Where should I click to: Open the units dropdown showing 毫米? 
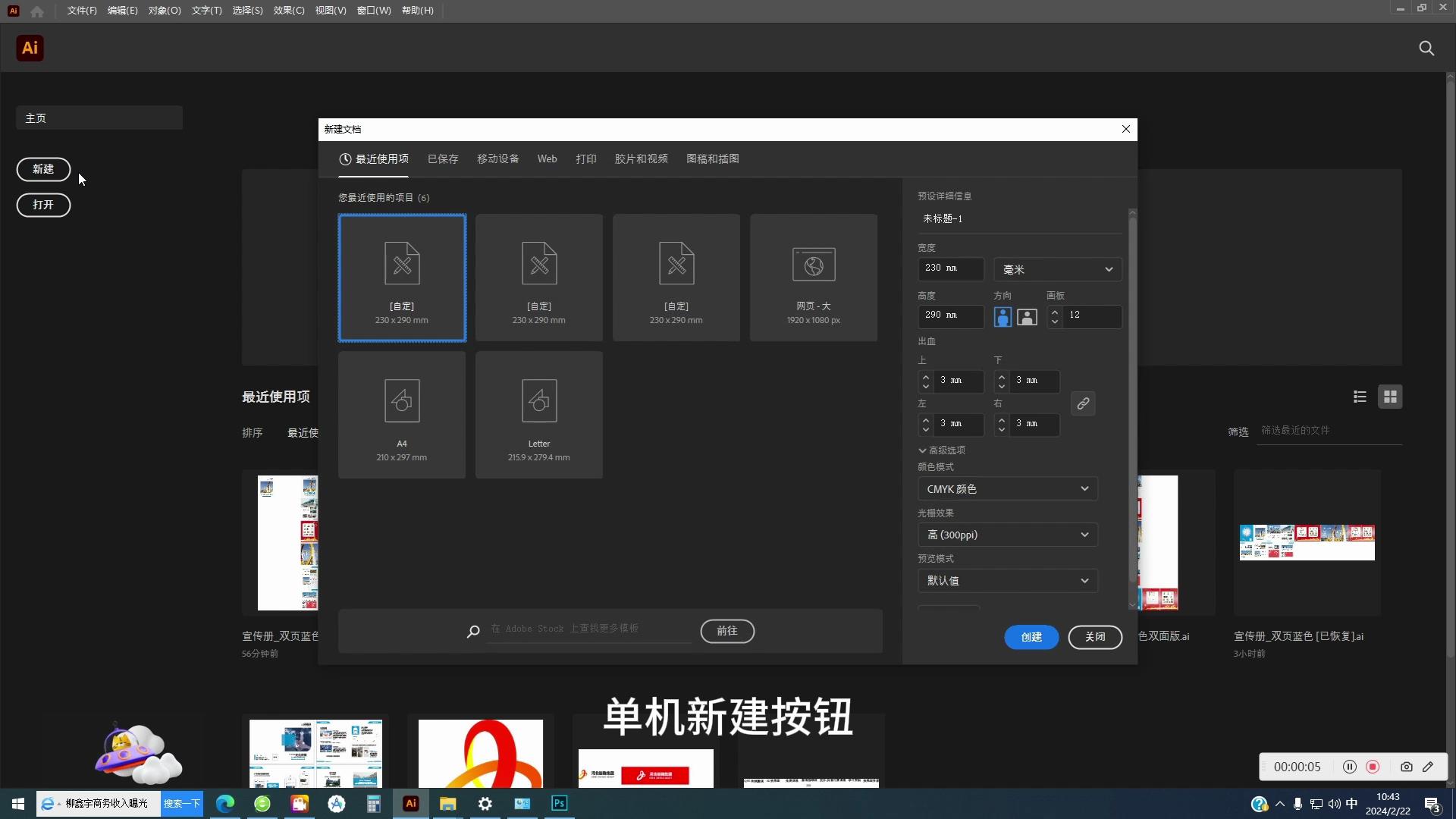coord(1058,269)
